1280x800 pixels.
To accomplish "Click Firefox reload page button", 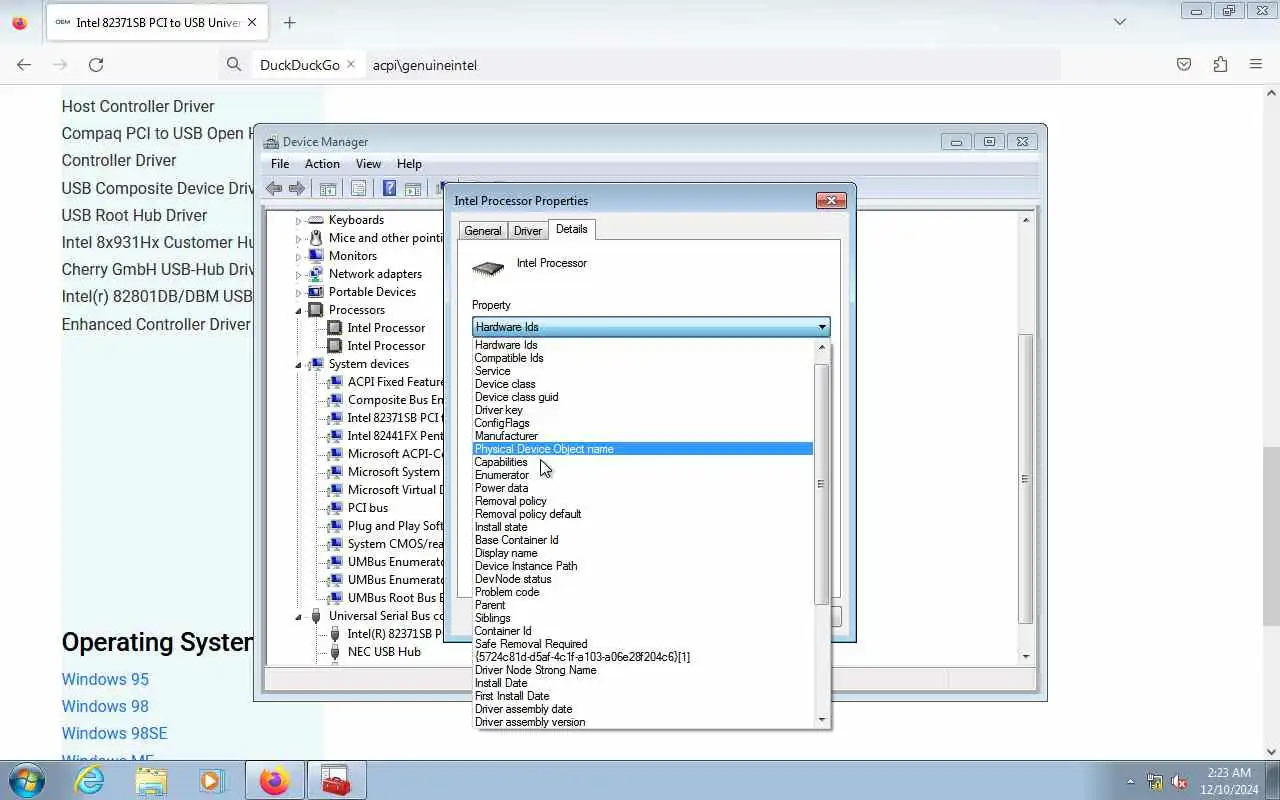I will pos(96,64).
